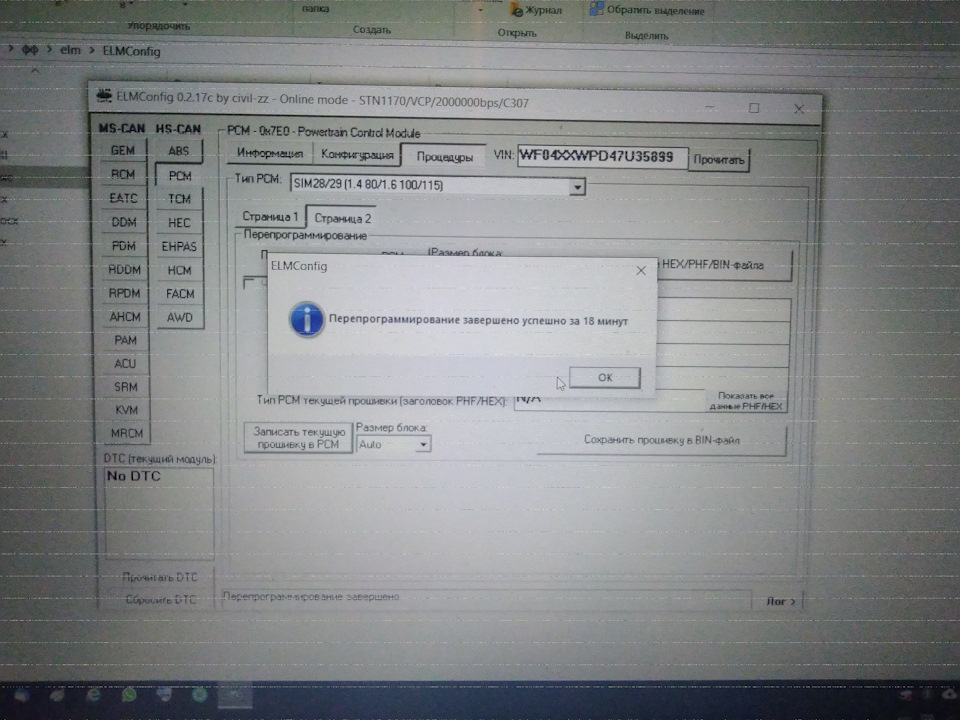
Task: Click the ELMConfig title bar car icon
Action: (104, 96)
